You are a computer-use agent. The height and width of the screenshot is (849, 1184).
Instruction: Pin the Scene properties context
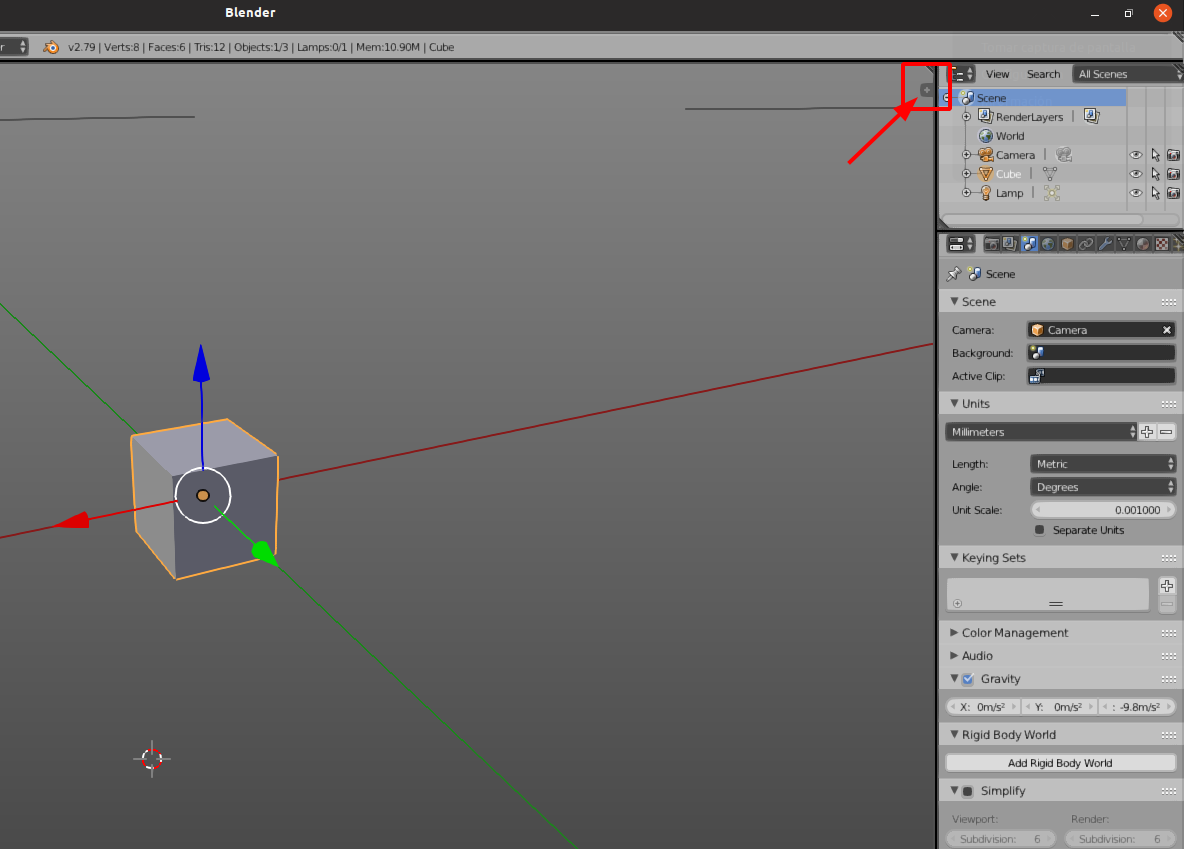954,274
